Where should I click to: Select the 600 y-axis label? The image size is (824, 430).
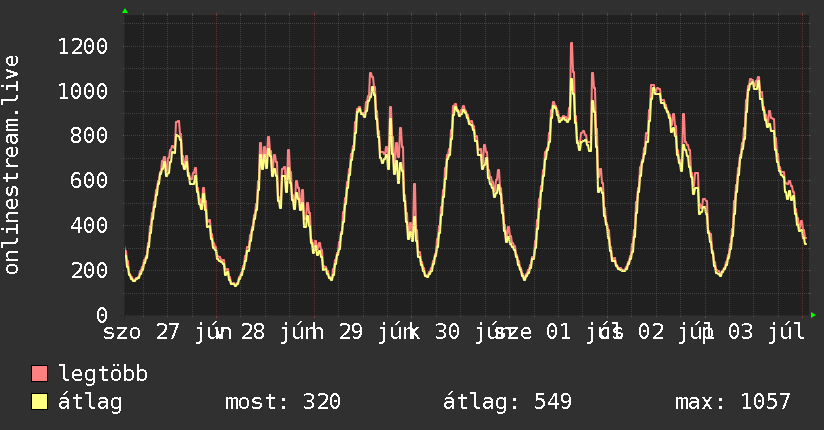[89, 180]
